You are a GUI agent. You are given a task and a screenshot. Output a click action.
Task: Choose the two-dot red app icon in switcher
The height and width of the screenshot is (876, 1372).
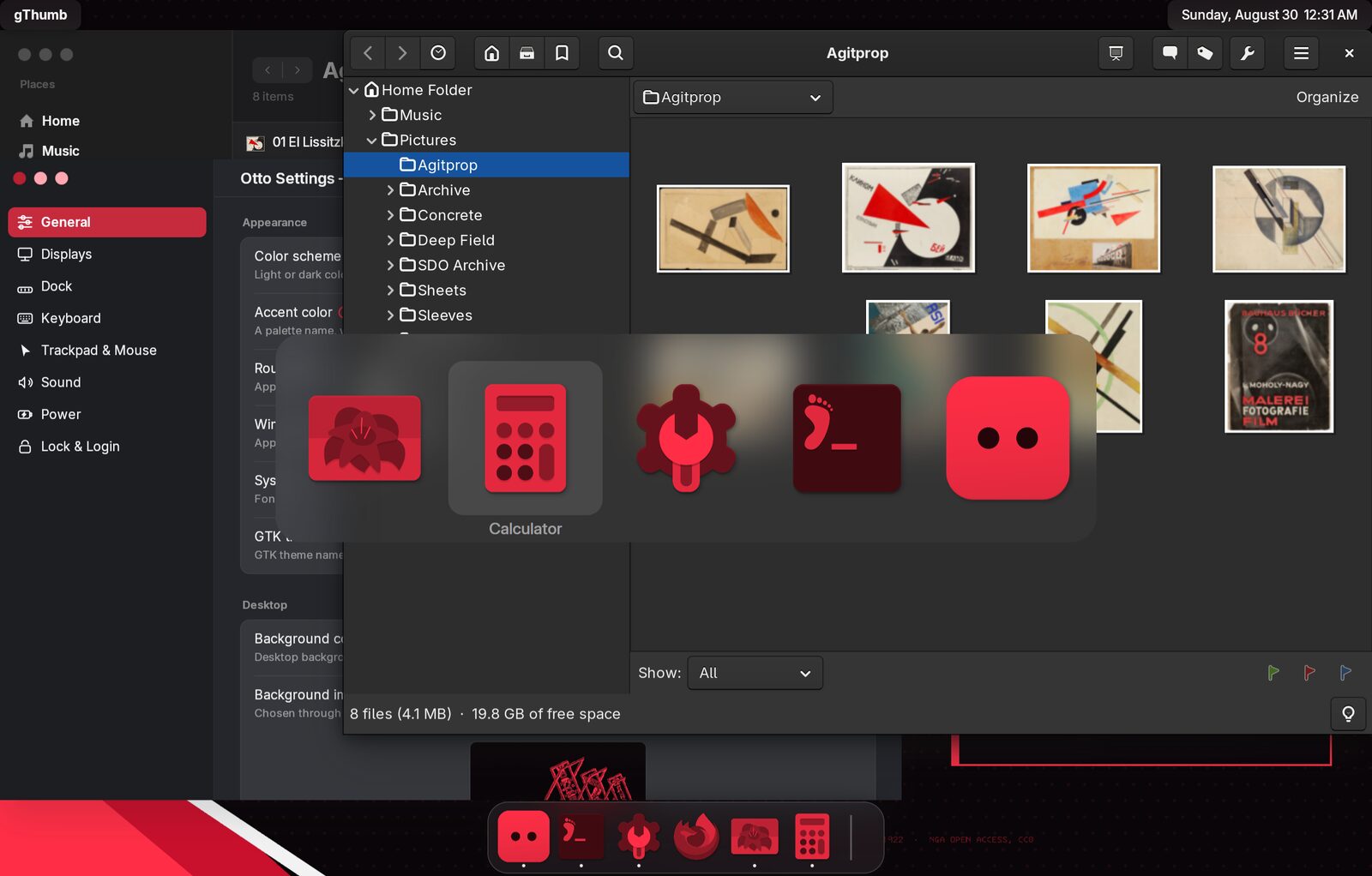(x=1008, y=438)
